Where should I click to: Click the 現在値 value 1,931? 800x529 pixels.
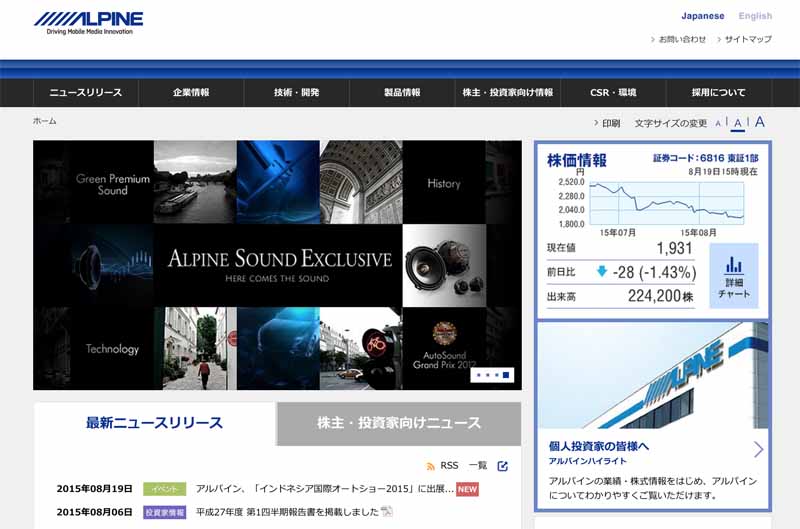click(674, 248)
